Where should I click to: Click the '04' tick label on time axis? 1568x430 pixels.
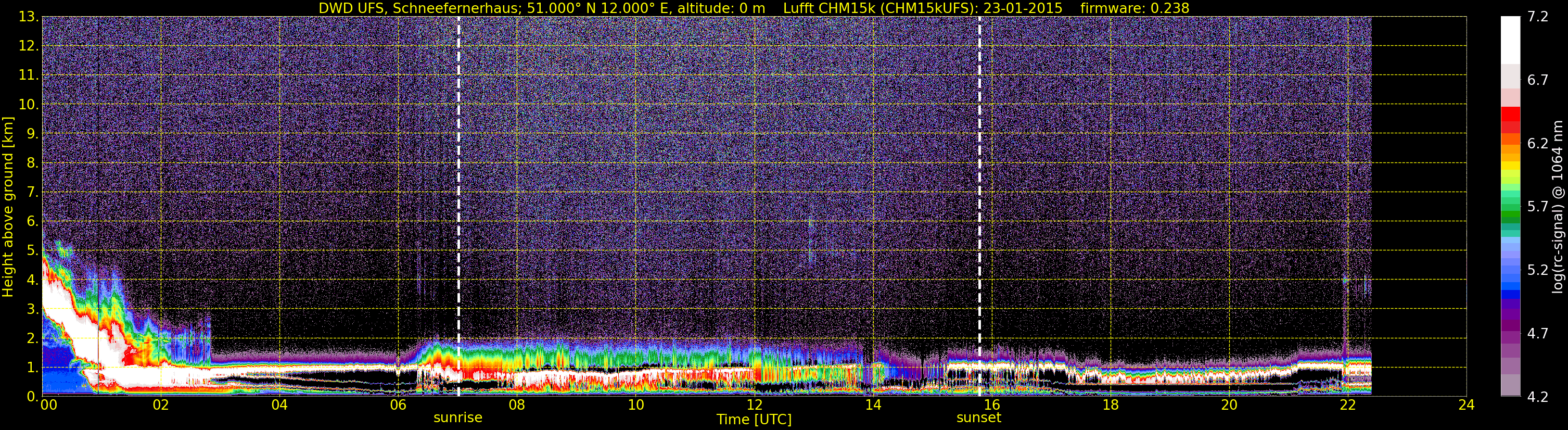click(x=279, y=405)
